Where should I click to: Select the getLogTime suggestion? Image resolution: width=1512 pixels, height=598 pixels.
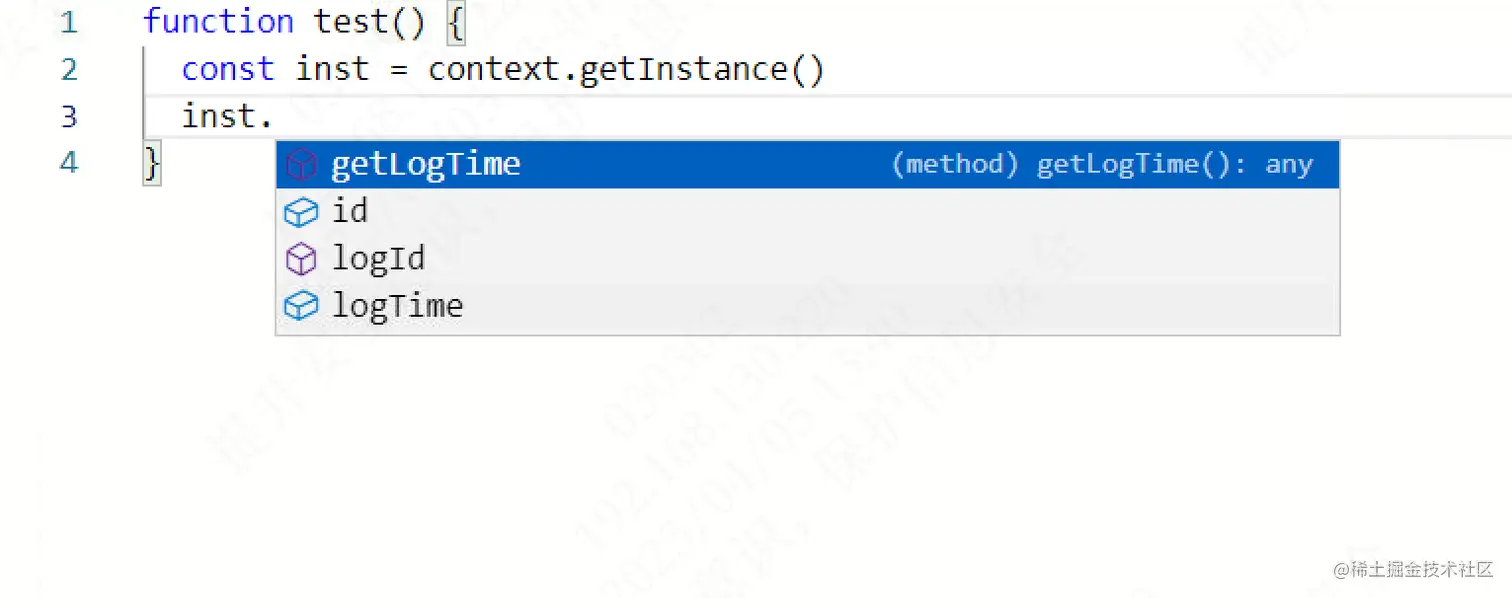pyautogui.click(x=808, y=165)
